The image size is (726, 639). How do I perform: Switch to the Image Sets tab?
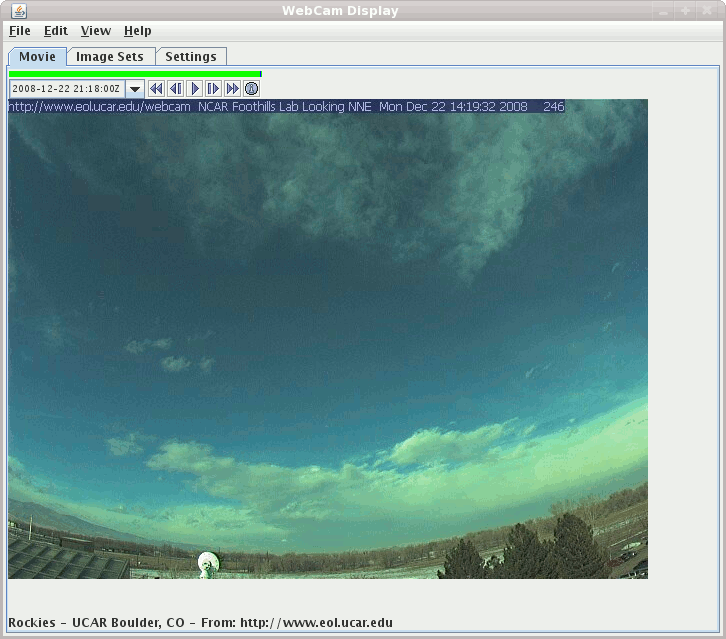(110, 57)
